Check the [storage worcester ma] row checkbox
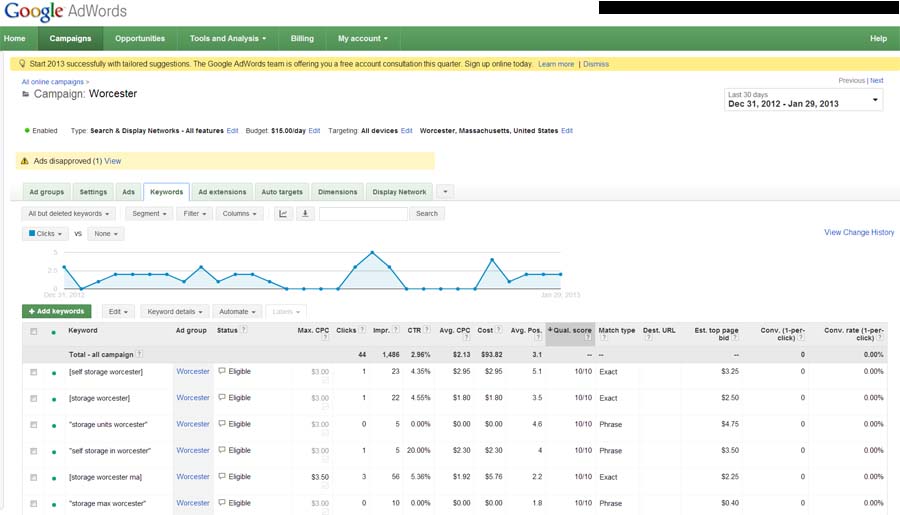 click(x=34, y=478)
